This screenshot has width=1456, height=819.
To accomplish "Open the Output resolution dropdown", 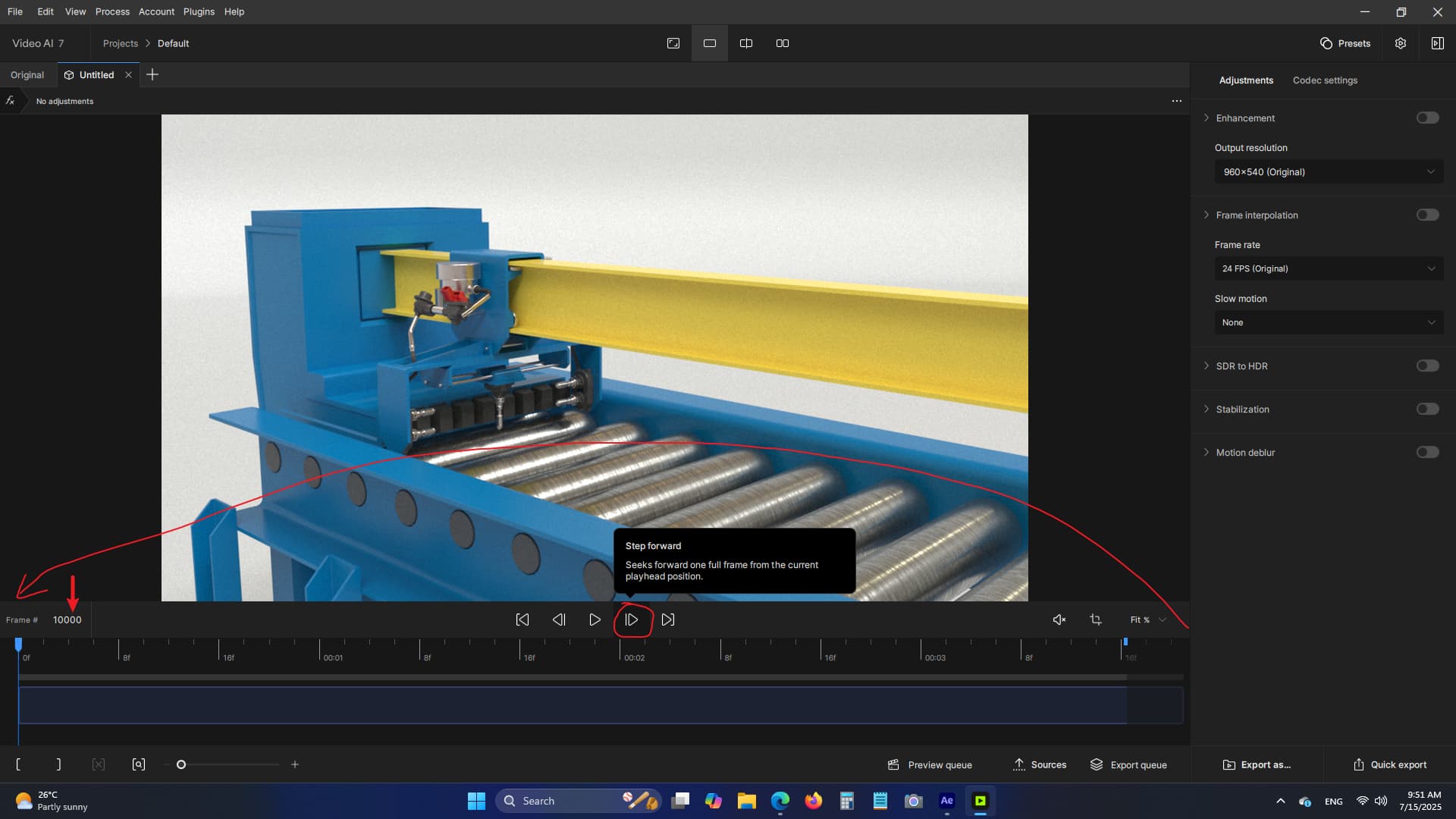I will (x=1328, y=172).
